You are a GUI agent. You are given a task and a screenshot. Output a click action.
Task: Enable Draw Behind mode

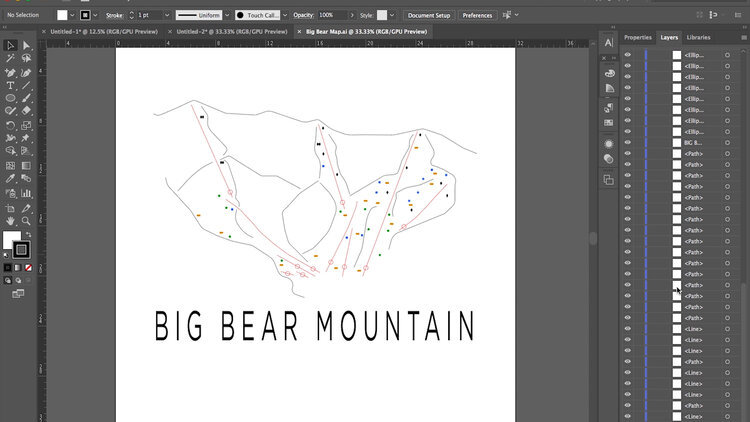point(18,280)
